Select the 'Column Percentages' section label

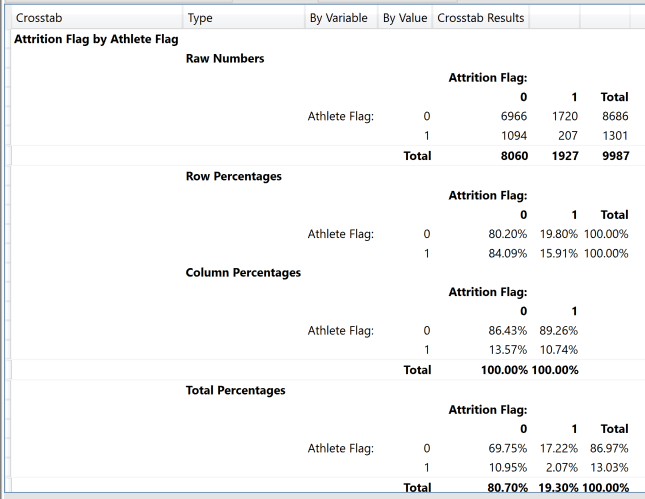(243, 272)
